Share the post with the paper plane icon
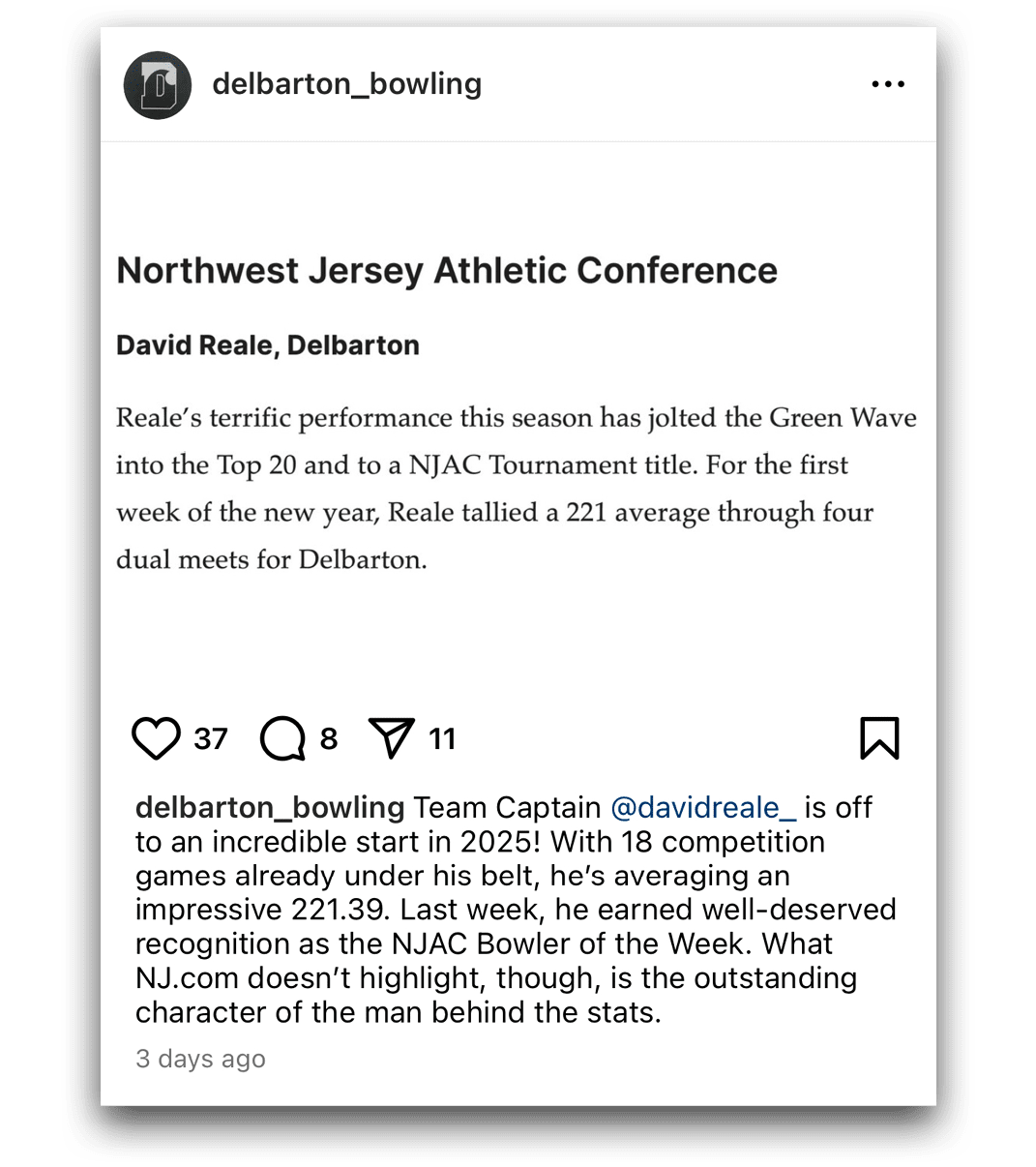This screenshot has width=1036, height=1167. coord(392,738)
